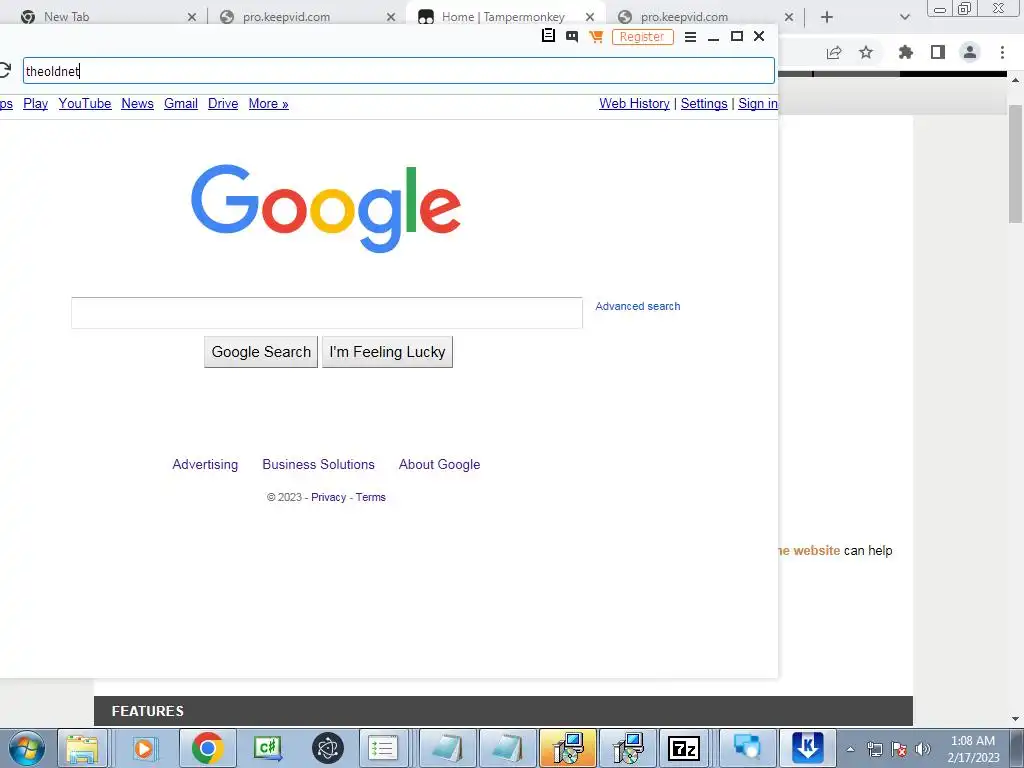Bookmark this tab with the star icon

pyautogui.click(x=866, y=52)
